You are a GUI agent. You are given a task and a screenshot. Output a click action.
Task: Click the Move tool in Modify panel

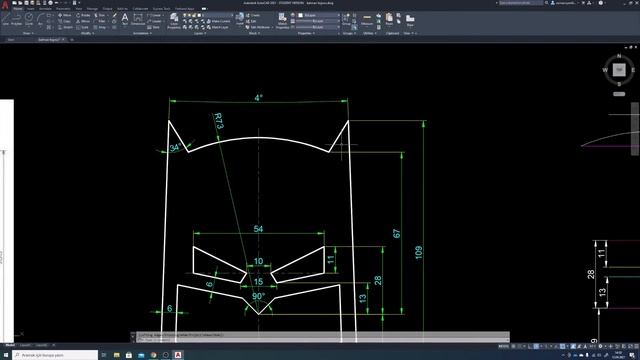tap(64, 15)
